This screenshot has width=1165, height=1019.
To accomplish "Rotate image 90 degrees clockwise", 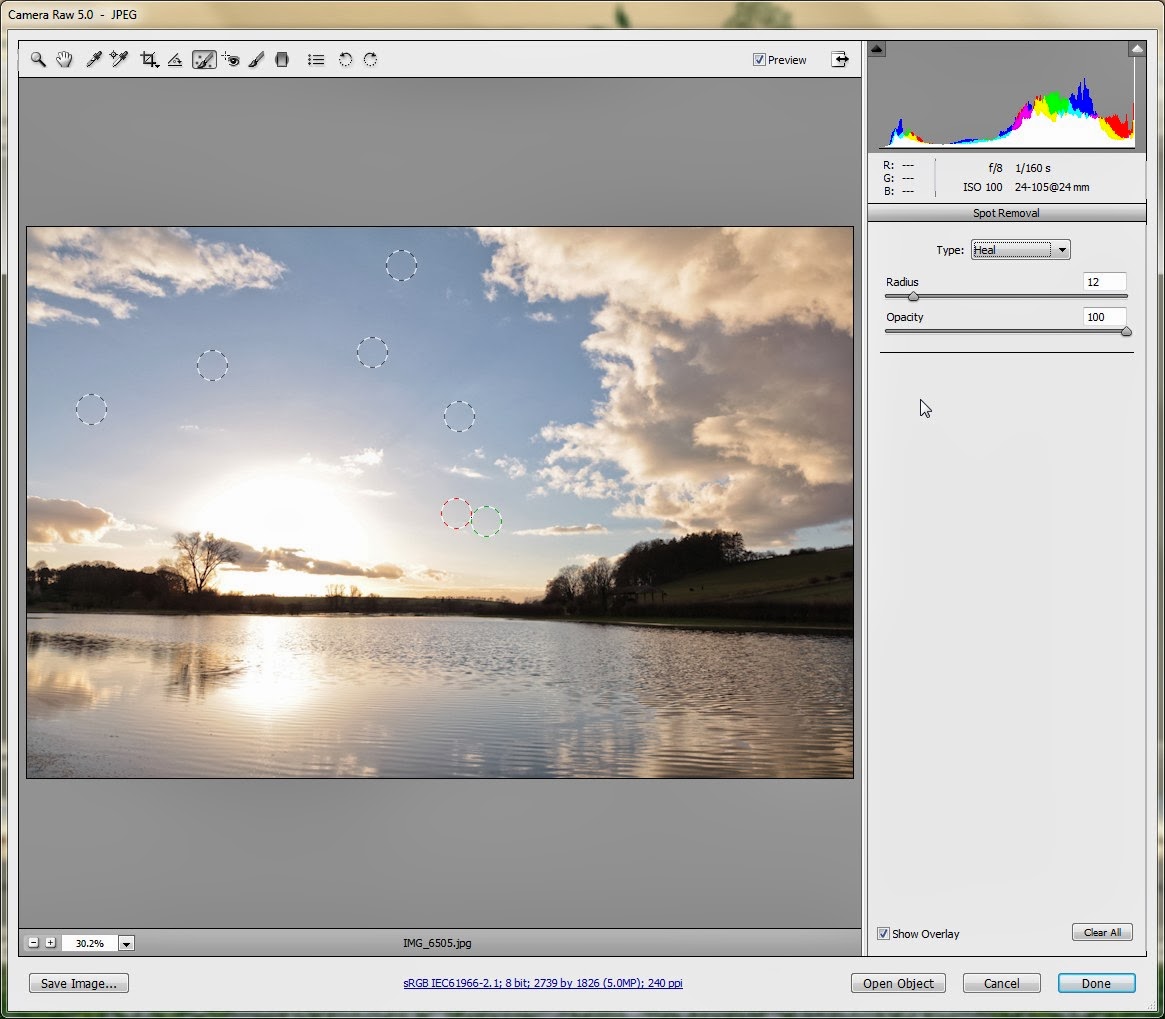I will click(371, 59).
